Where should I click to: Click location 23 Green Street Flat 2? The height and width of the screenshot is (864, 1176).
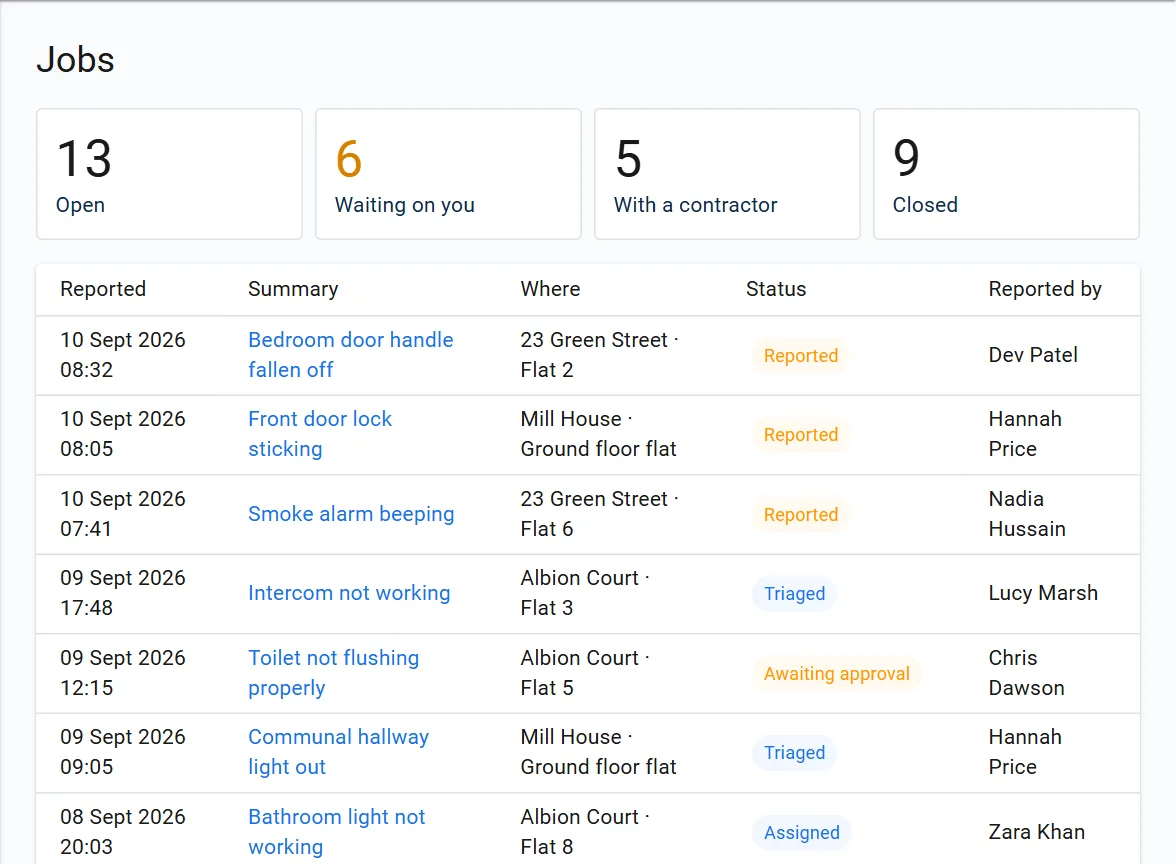coord(599,355)
